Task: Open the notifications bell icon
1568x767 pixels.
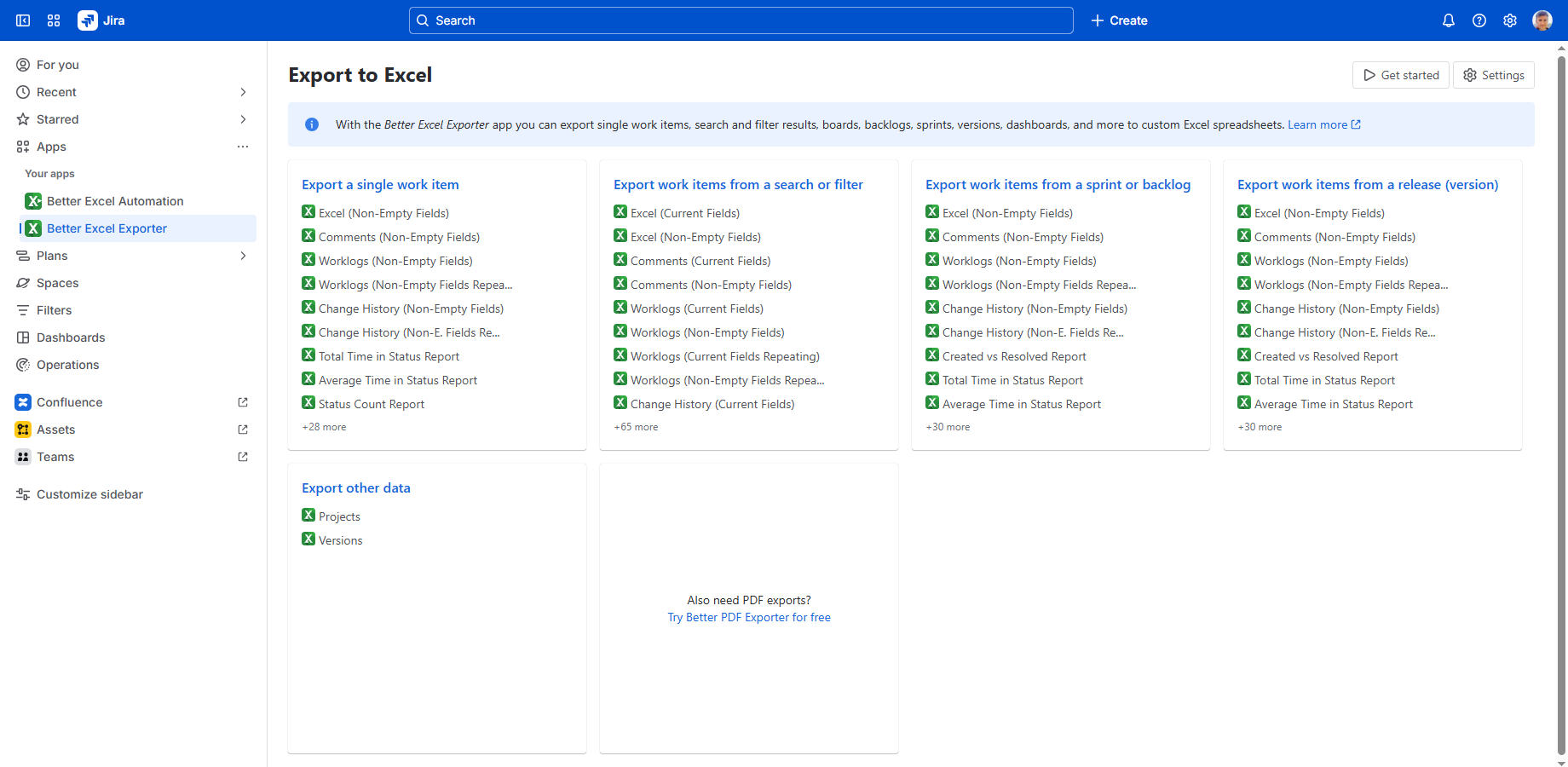Action: coord(1448,20)
